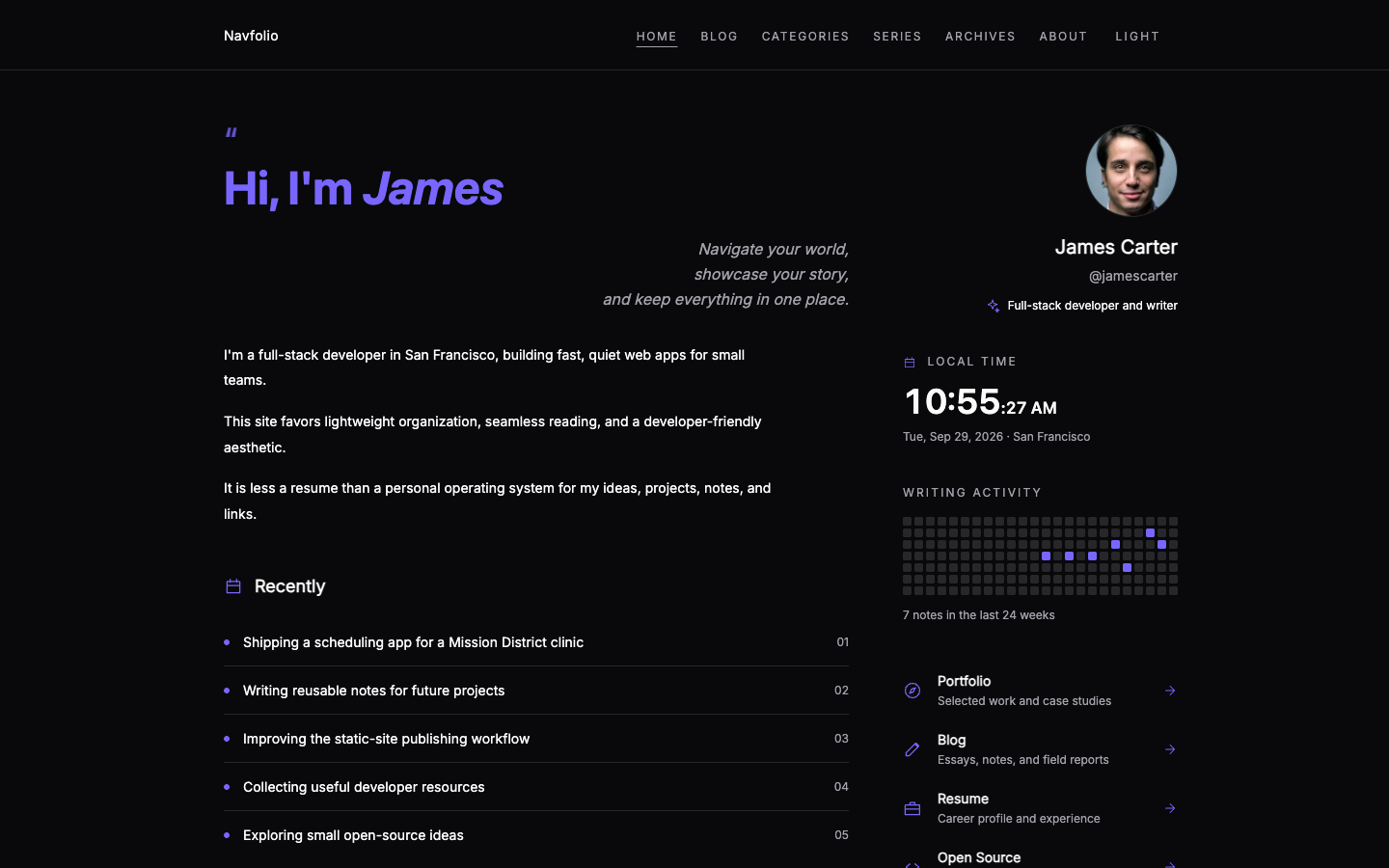Screen dimensions: 1389x868
Task: Click the James Carter name heading
Action: click(x=1116, y=247)
